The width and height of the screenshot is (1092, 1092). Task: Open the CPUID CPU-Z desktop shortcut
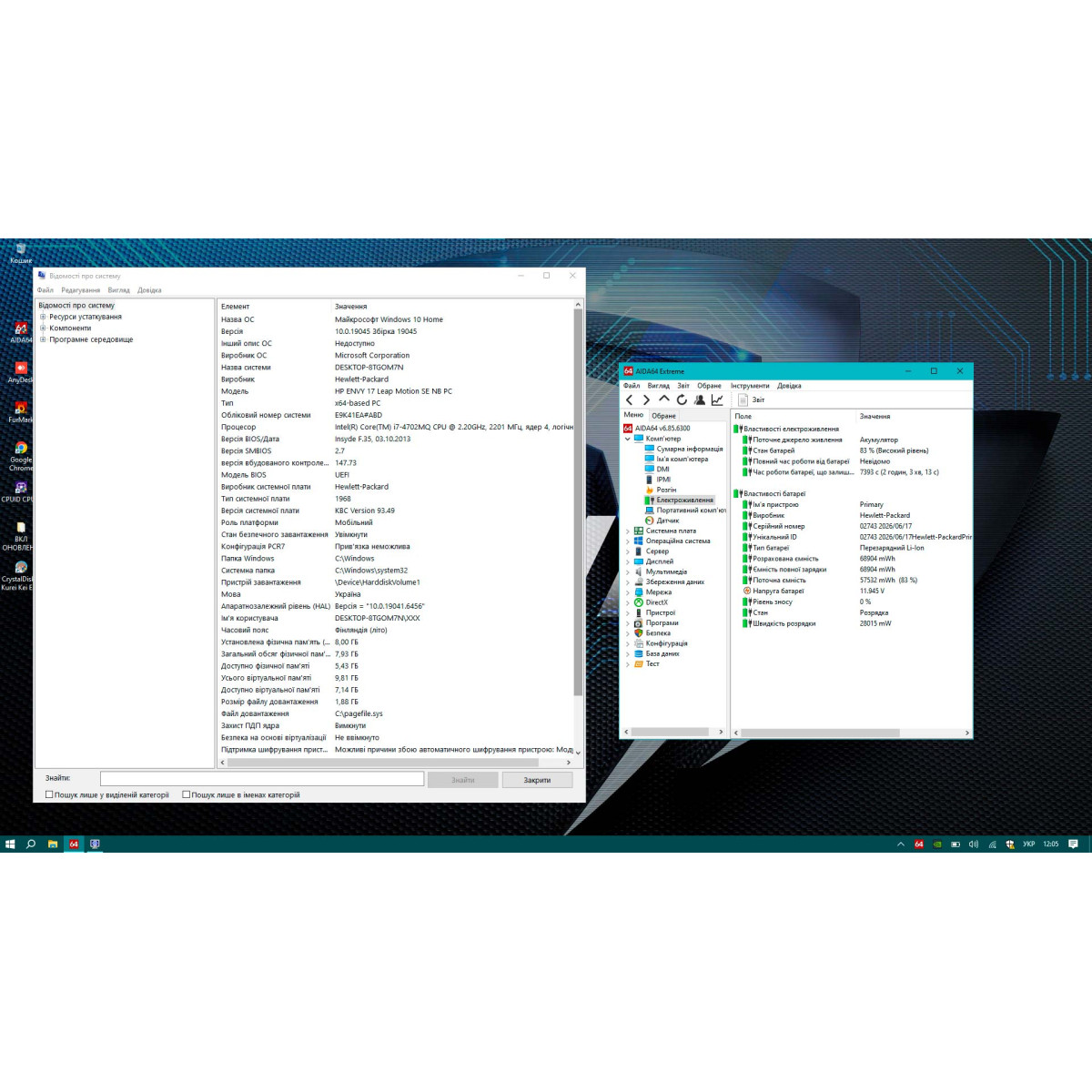[x=18, y=492]
